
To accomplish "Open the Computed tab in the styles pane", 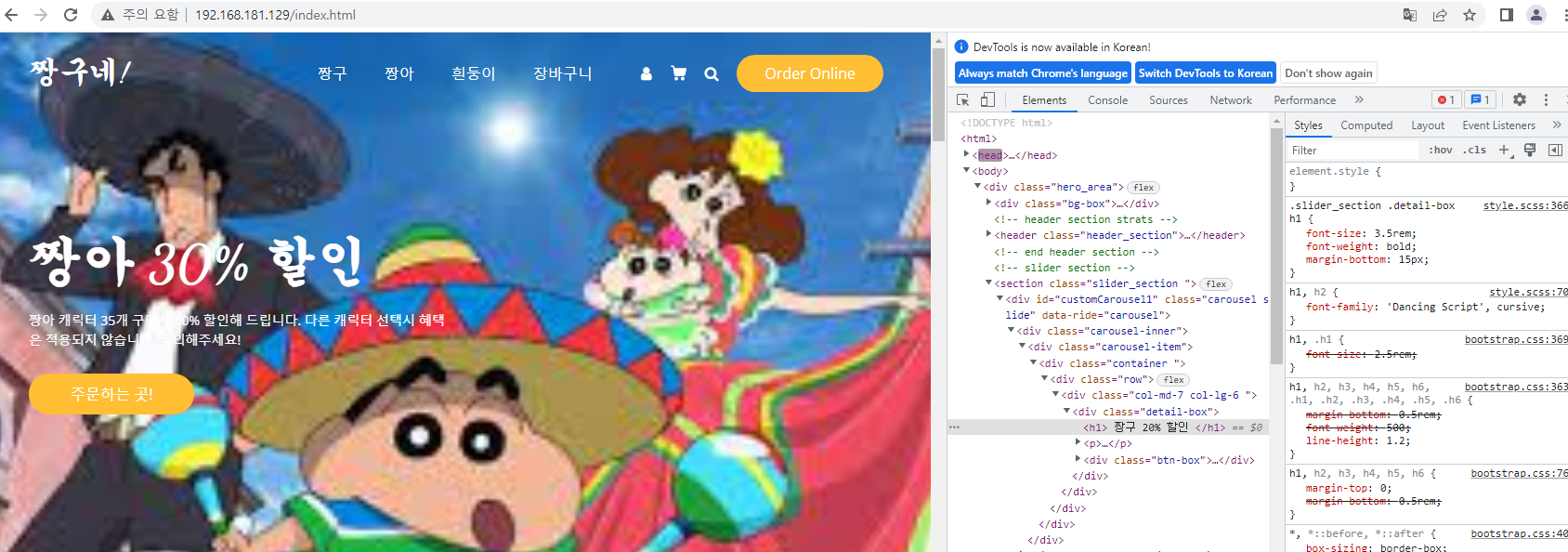I will (1366, 125).
